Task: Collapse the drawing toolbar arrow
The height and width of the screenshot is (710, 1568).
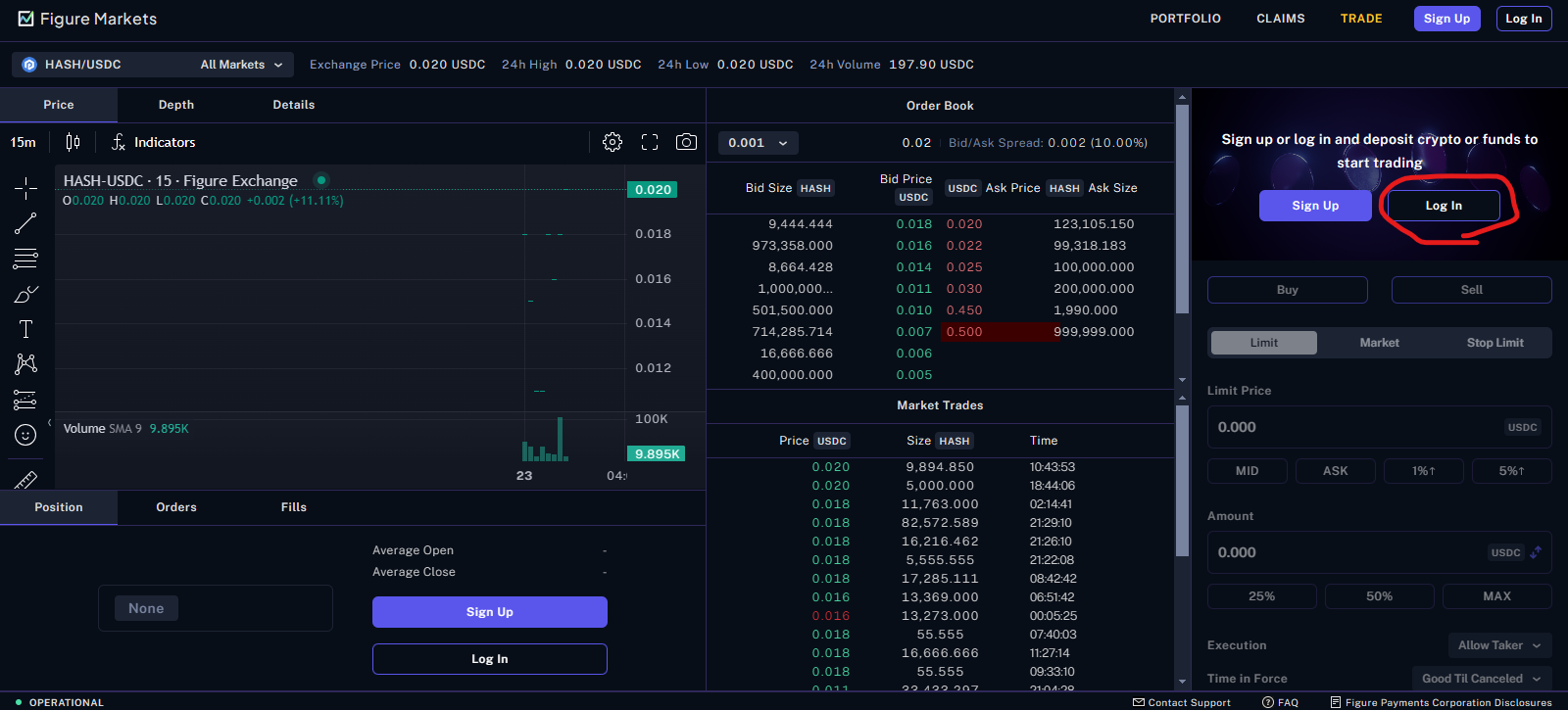Action: coord(49,423)
